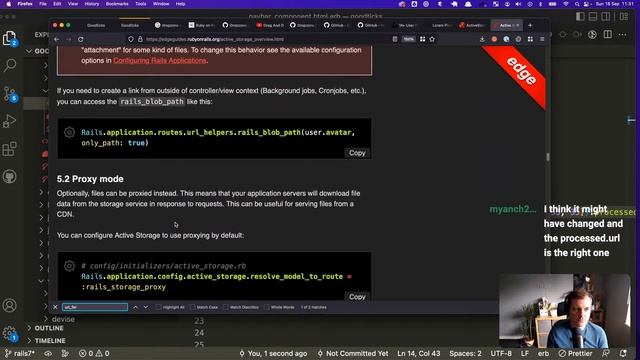Toggle VS Code panel layout icon

(x=593, y=16)
